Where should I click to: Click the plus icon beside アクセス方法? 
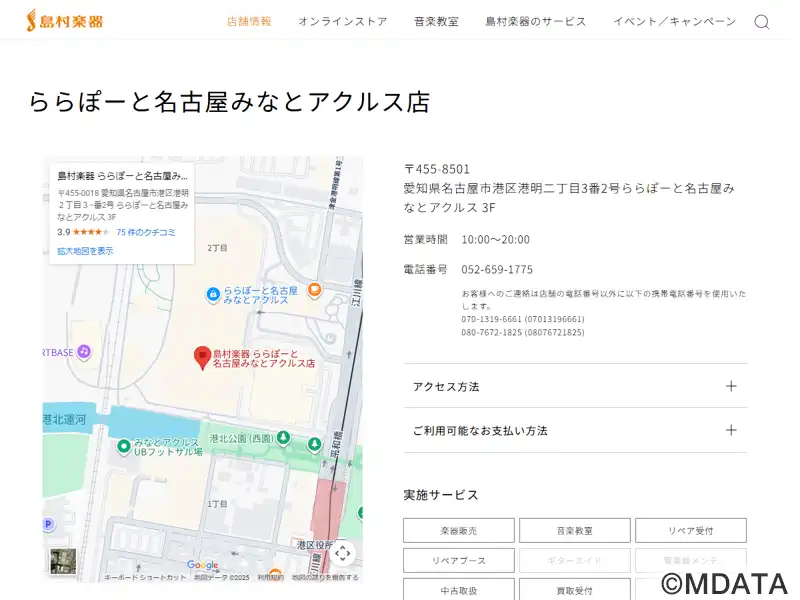731,386
